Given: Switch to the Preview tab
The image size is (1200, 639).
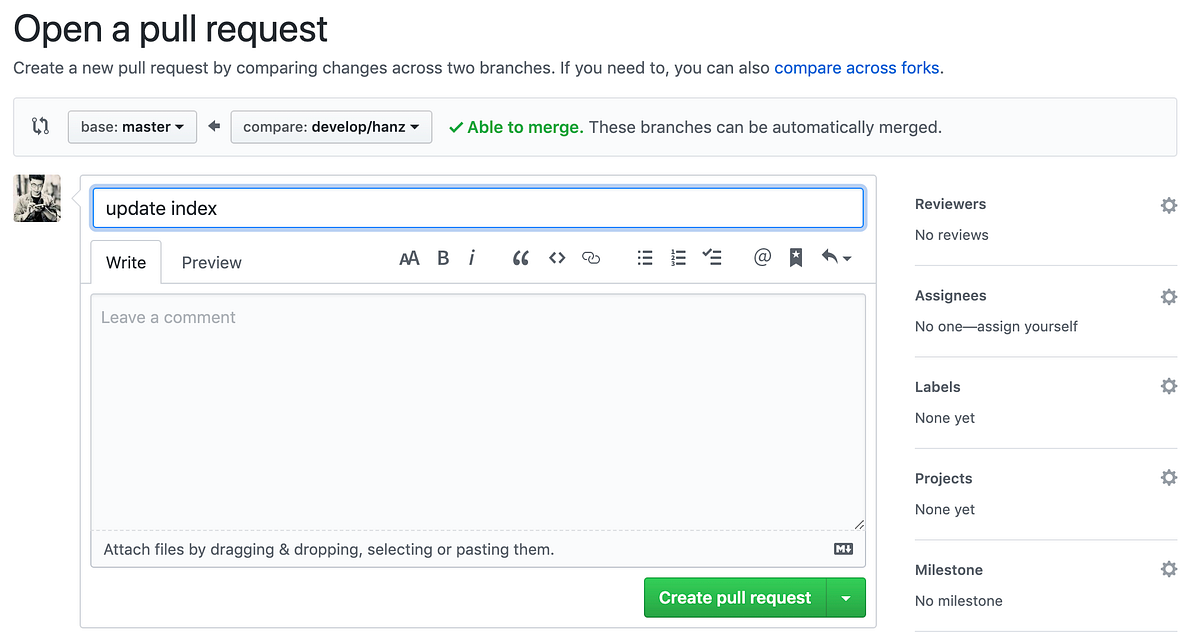Looking at the screenshot, I should [x=211, y=263].
